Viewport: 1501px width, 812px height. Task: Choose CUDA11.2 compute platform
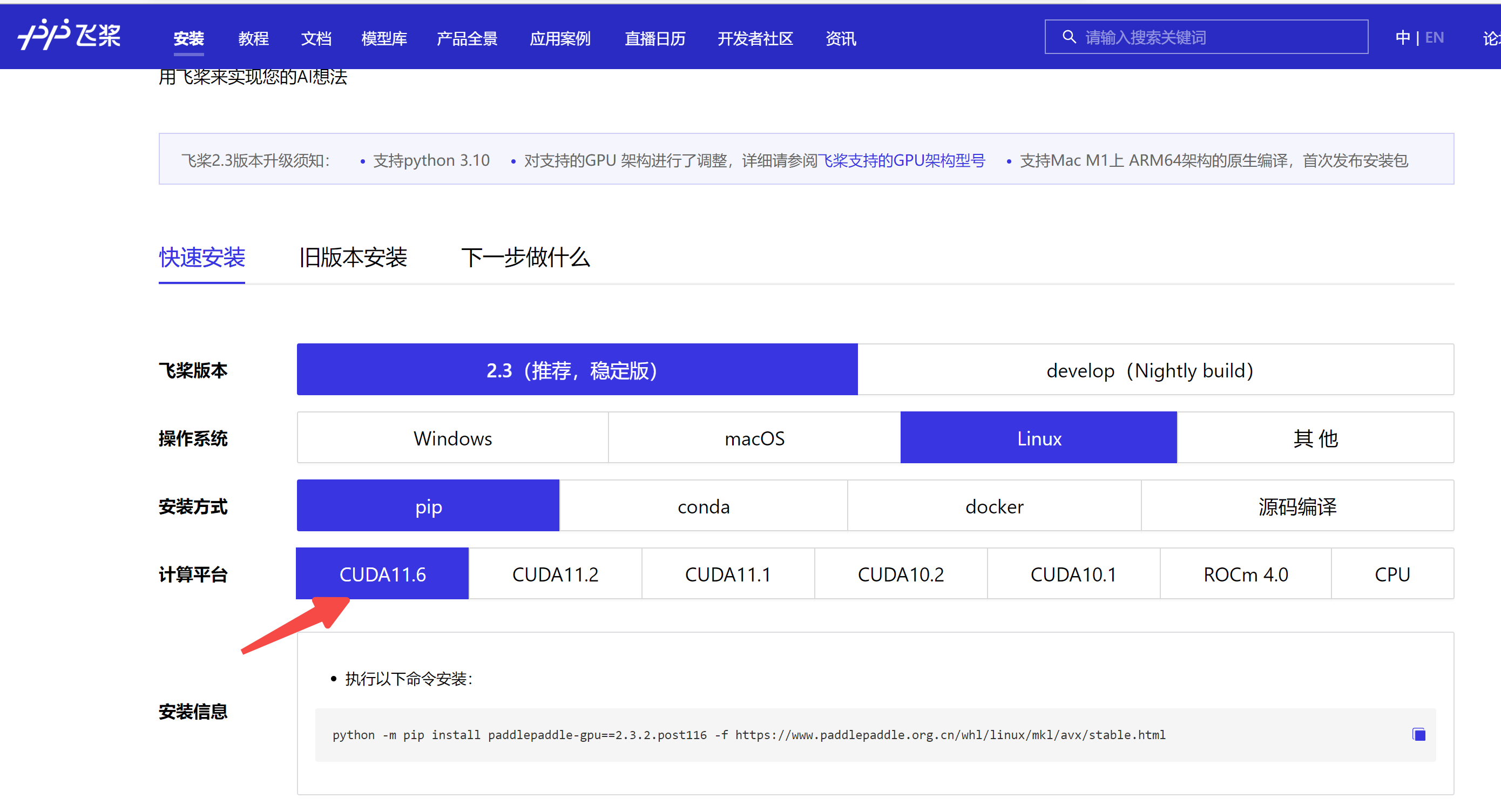tap(555, 574)
